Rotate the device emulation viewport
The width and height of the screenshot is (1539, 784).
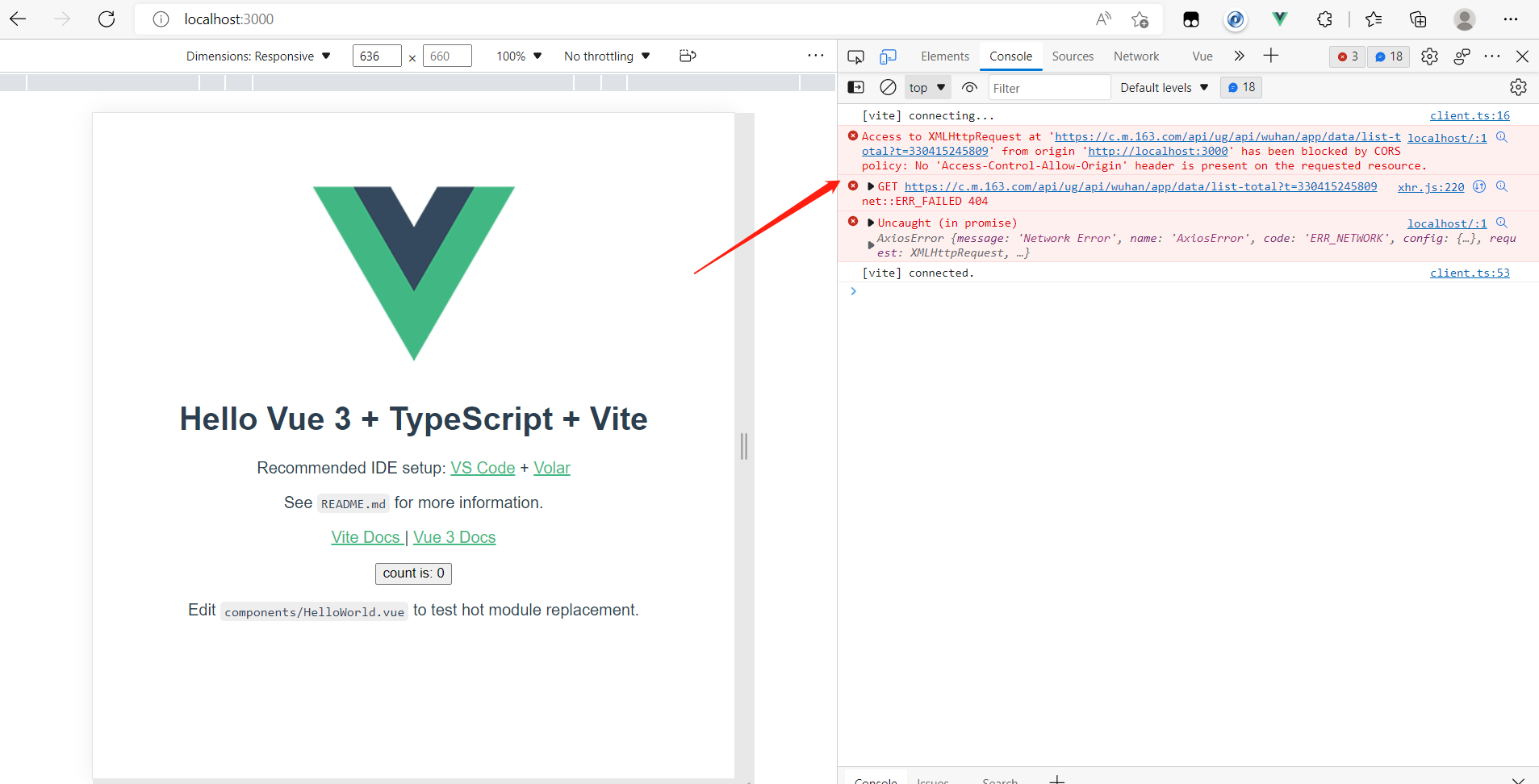[688, 56]
